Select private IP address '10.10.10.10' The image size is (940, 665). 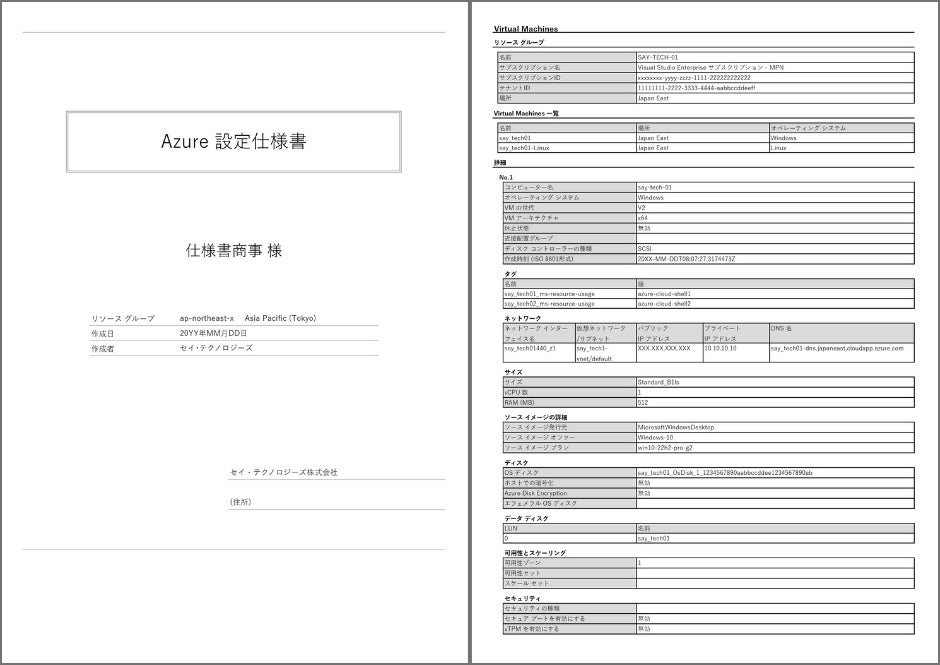pos(721,348)
